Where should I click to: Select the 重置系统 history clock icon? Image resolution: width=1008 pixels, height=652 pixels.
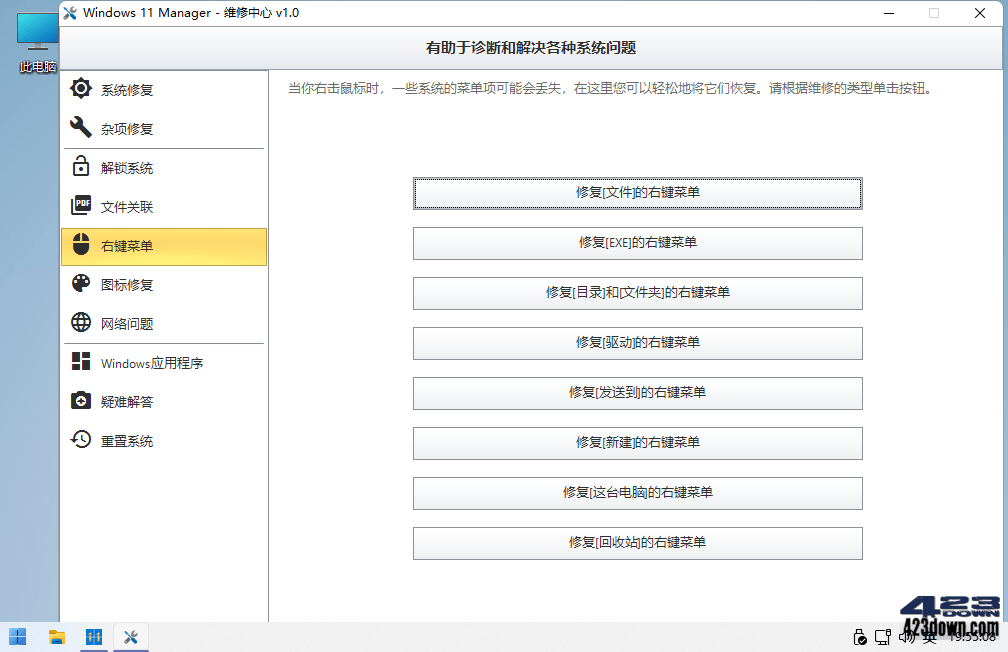pyautogui.click(x=80, y=440)
